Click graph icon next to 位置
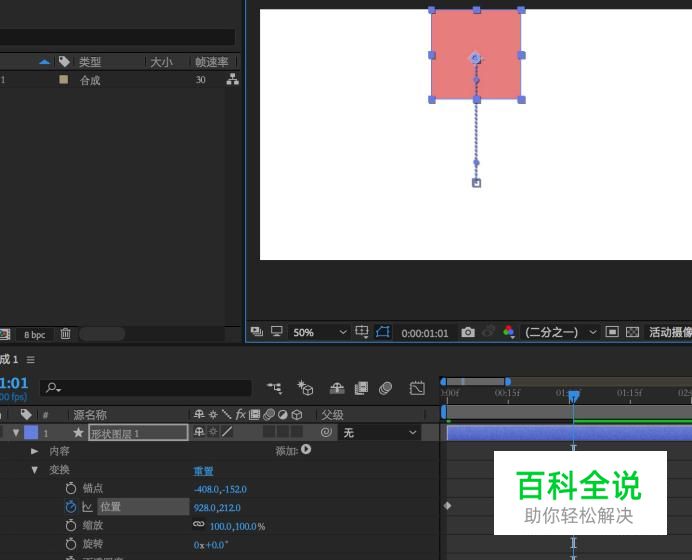 [x=87, y=507]
